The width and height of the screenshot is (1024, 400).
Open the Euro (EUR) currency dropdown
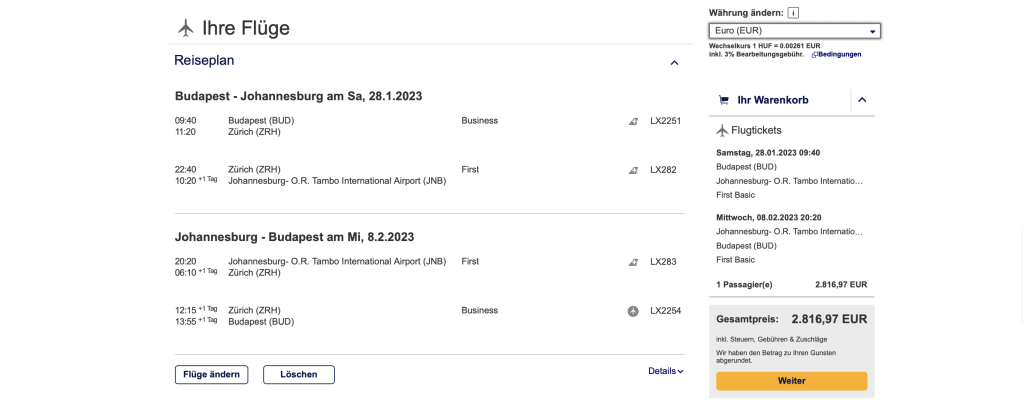794,31
